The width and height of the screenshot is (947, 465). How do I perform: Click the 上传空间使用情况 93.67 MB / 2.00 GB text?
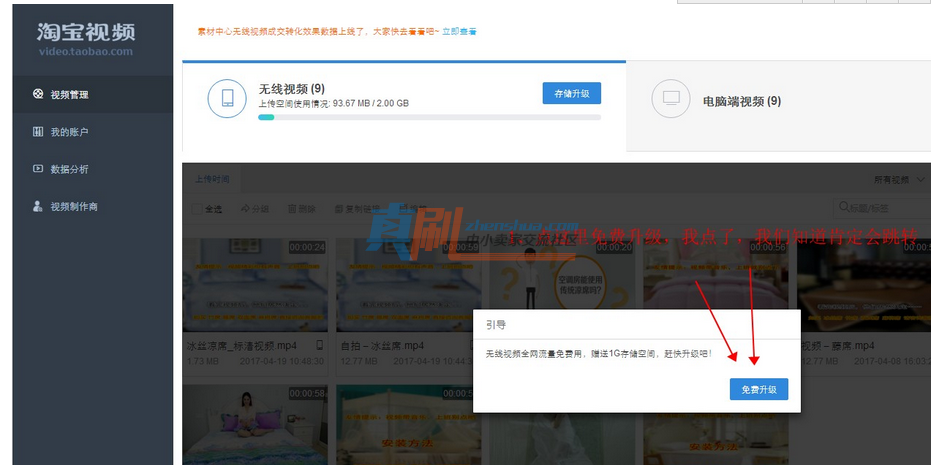[x=333, y=103]
